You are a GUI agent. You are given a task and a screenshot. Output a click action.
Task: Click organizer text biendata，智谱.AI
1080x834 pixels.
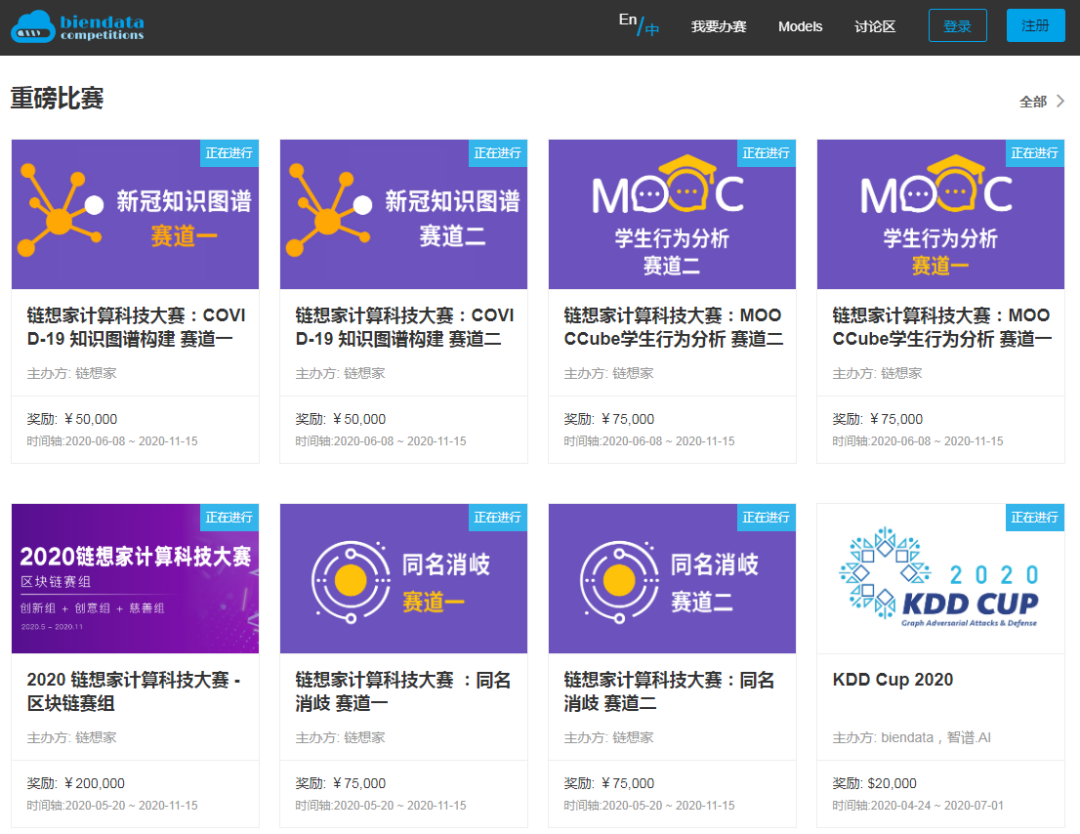pyautogui.click(x=935, y=738)
